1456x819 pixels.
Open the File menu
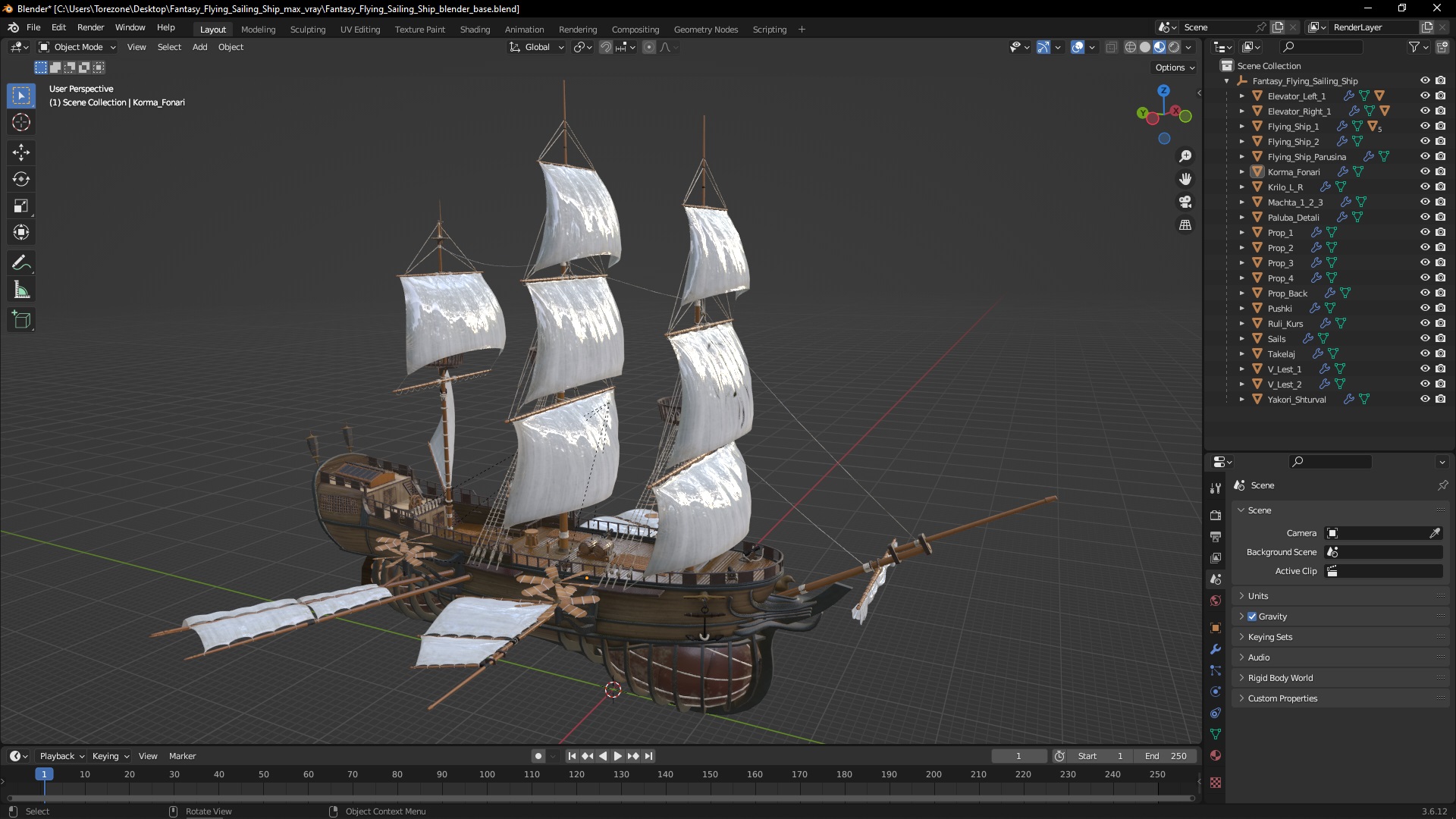(x=33, y=27)
